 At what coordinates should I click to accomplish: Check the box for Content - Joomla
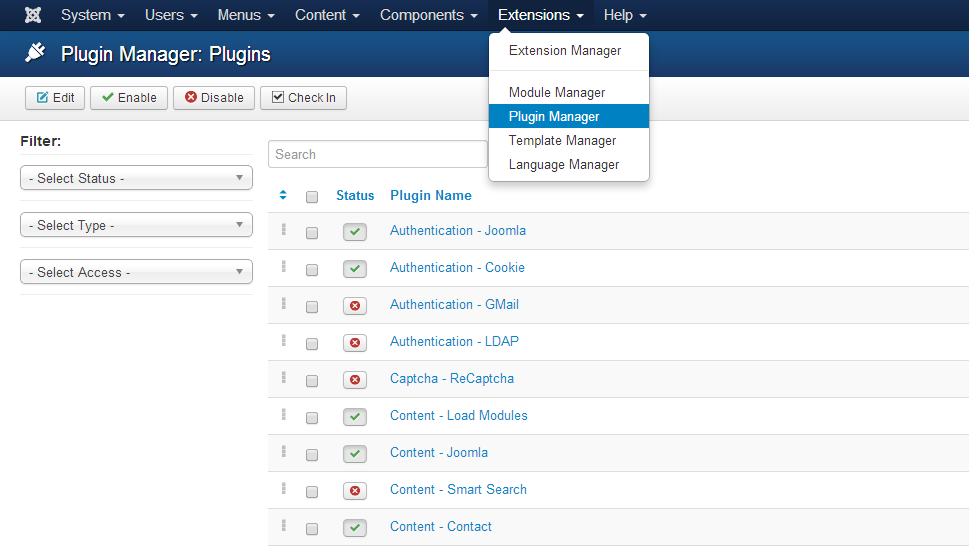pyautogui.click(x=312, y=455)
